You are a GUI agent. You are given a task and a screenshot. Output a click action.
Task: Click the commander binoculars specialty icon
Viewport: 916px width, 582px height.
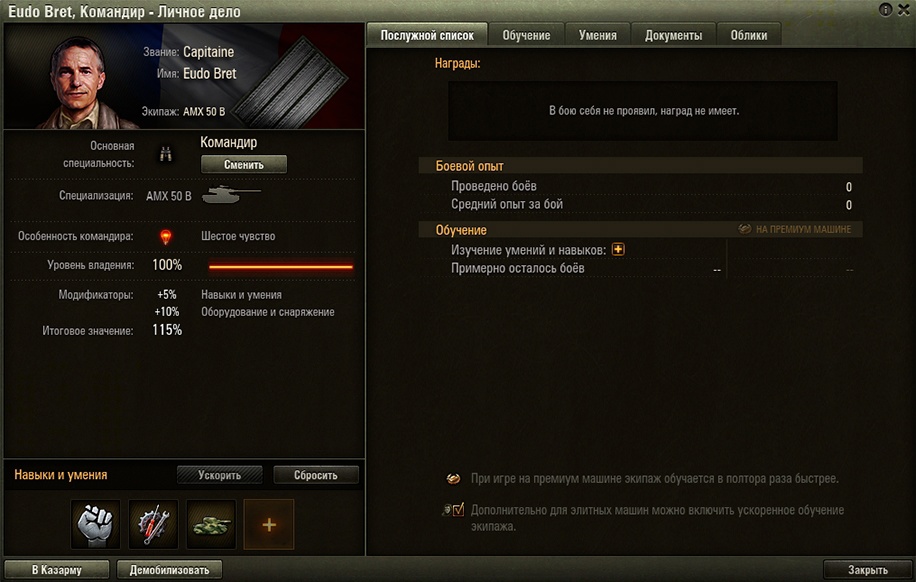tap(166, 154)
